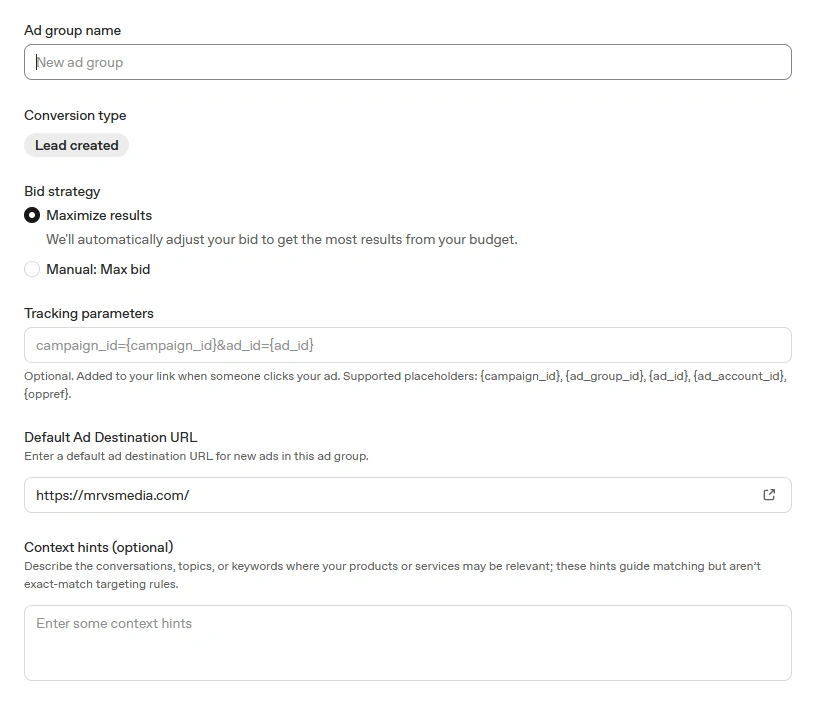Click the 'Conversion type' label
Viewport: 817px width, 718px height.
pos(75,115)
